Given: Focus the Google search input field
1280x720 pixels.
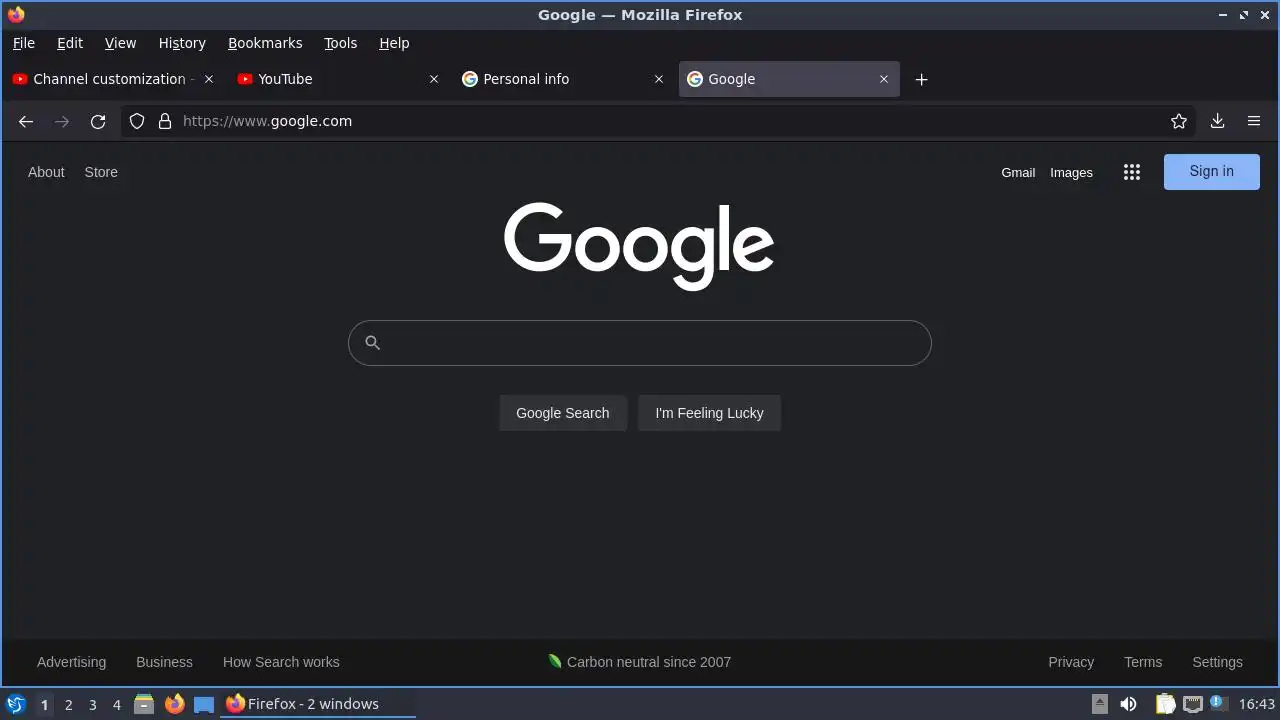Looking at the screenshot, I should 640,343.
